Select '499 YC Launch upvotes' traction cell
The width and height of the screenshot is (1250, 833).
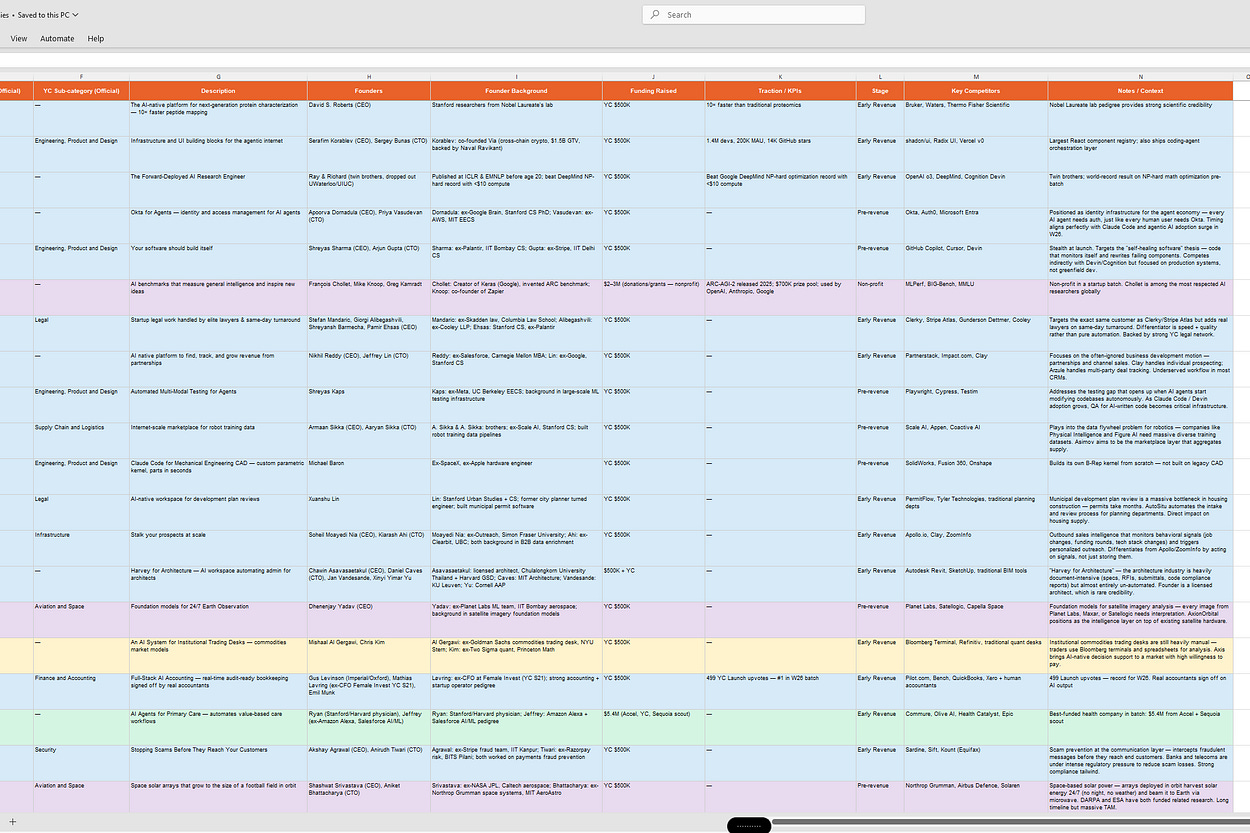point(780,694)
